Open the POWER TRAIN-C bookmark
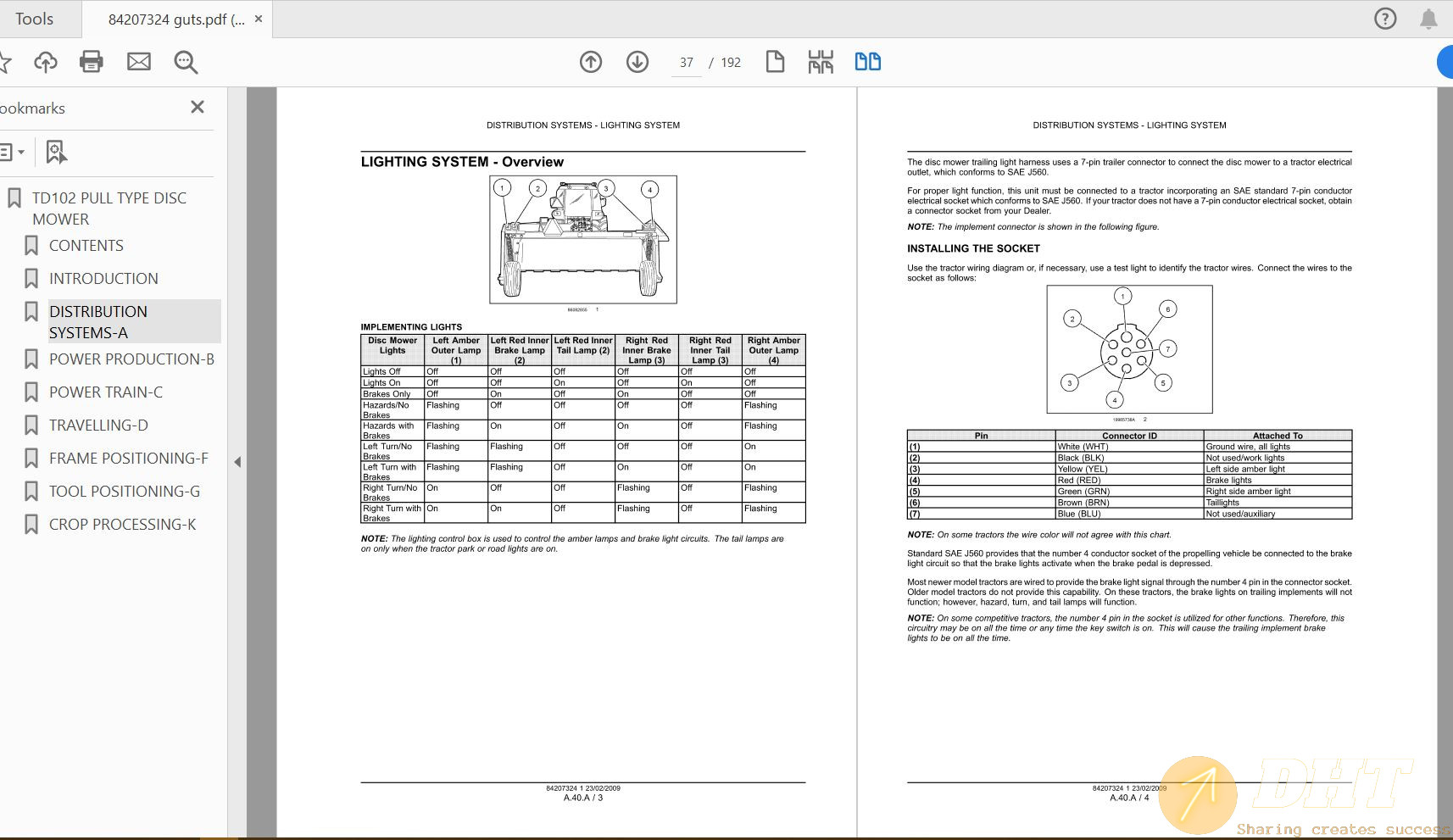 point(106,392)
